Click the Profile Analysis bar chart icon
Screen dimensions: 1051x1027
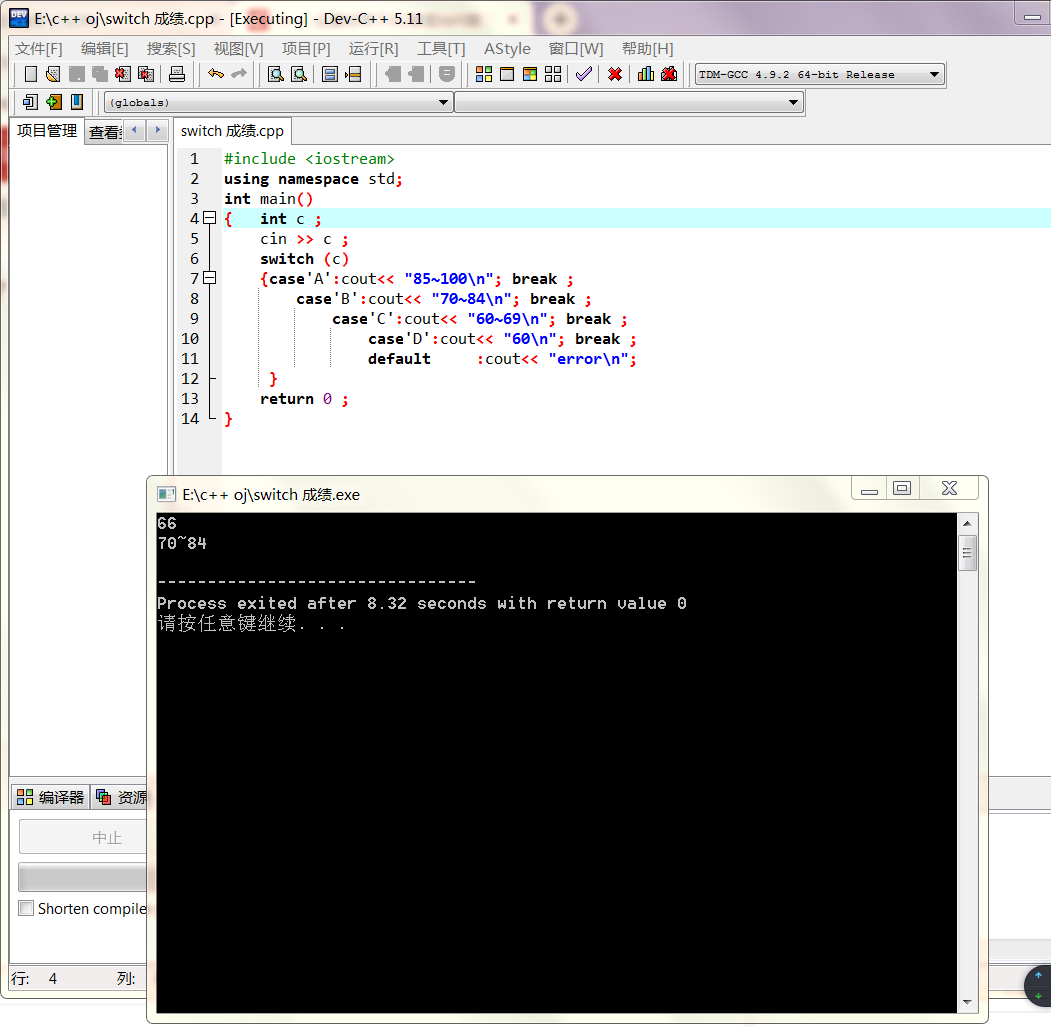pyautogui.click(x=645, y=74)
